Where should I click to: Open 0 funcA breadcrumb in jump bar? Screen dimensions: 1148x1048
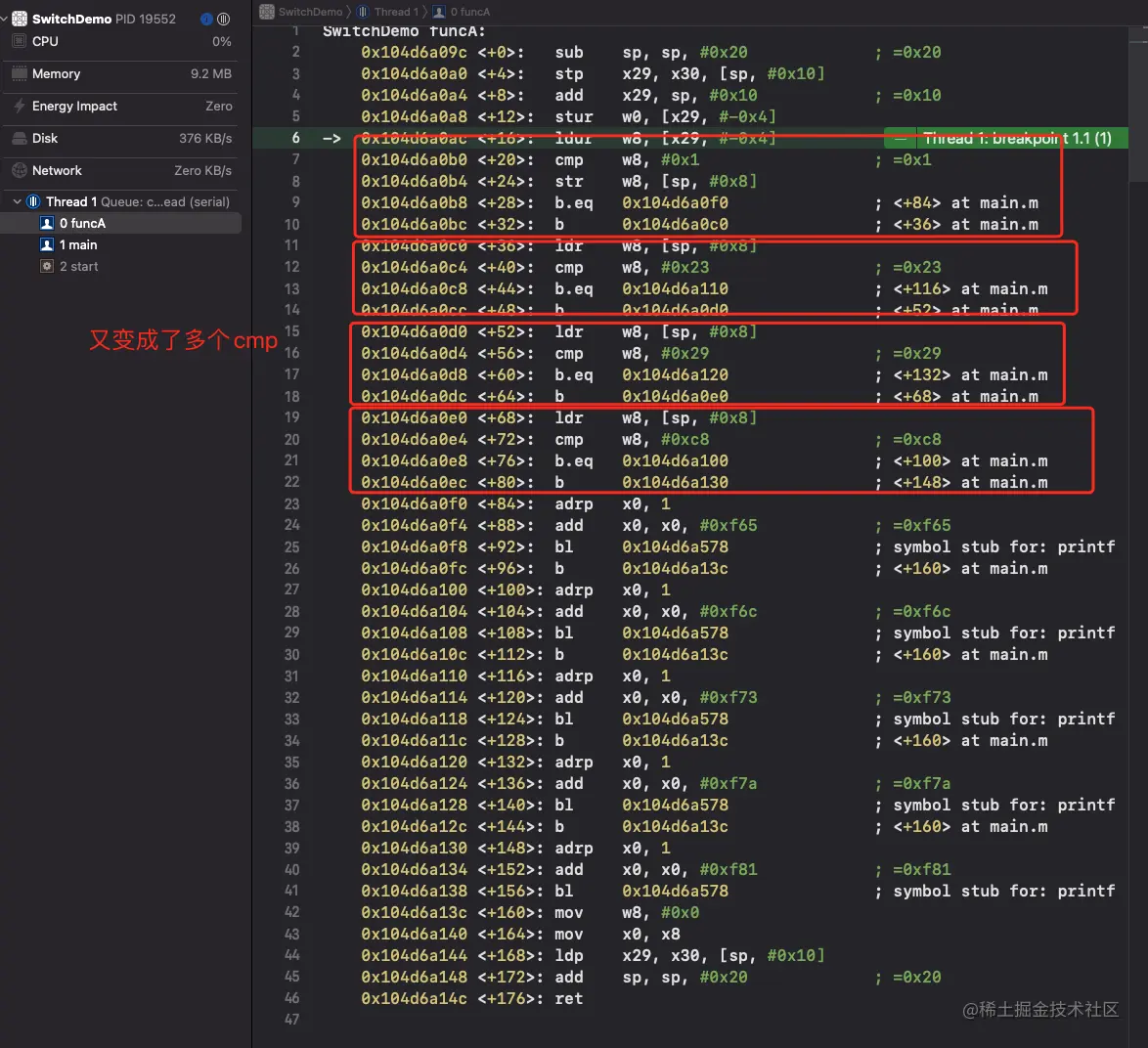(470, 12)
